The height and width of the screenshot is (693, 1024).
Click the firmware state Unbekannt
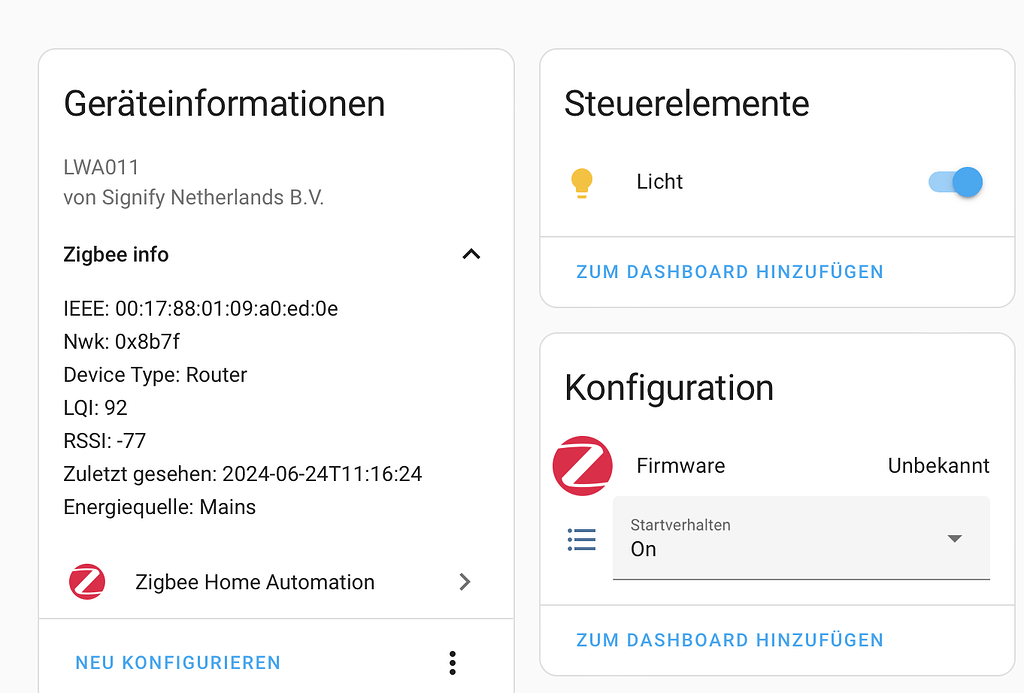[x=938, y=466]
